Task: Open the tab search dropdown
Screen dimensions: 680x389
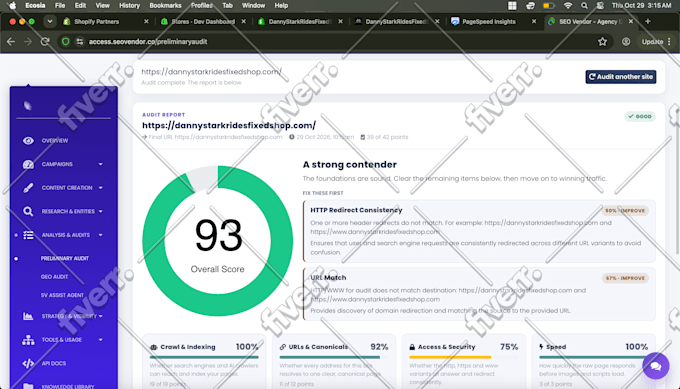Action: [x=50, y=21]
